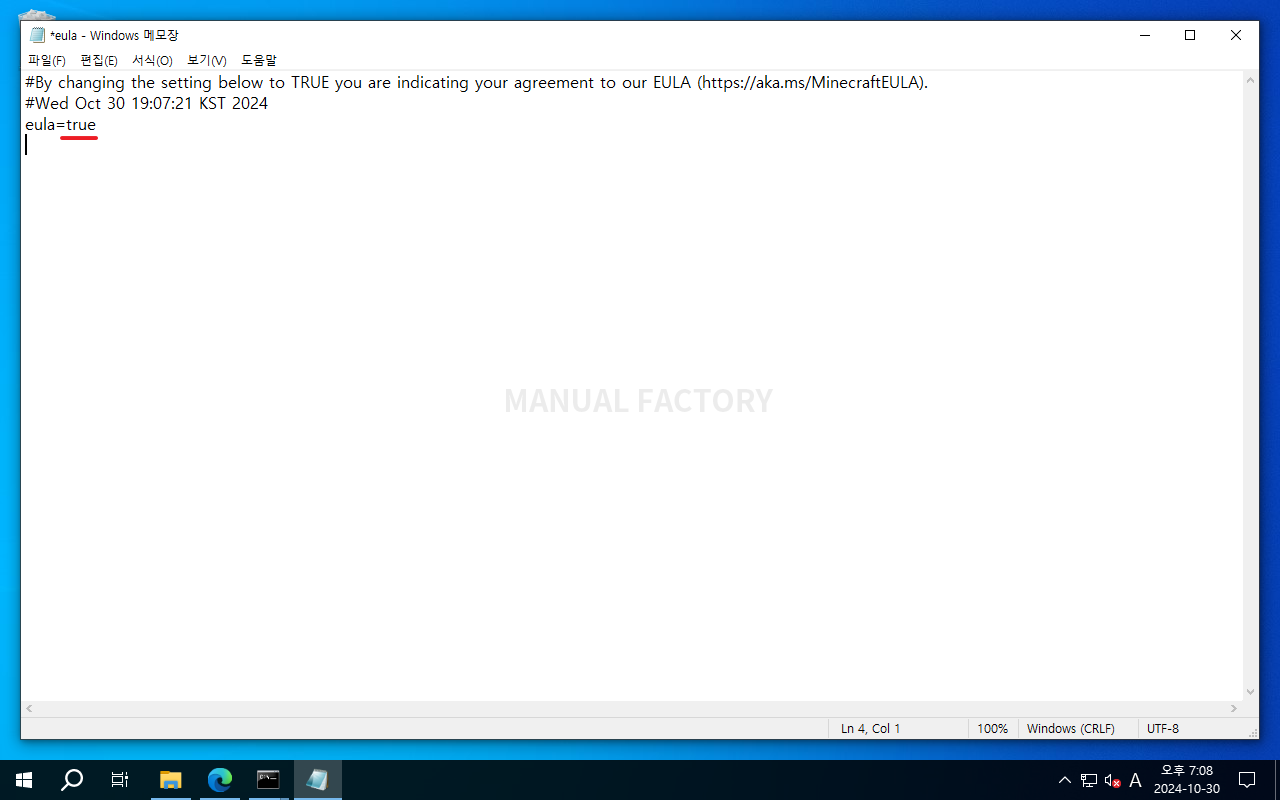Click 'UTF-8' encoding status entry
This screenshot has height=800, width=1280.
[1163, 729]
